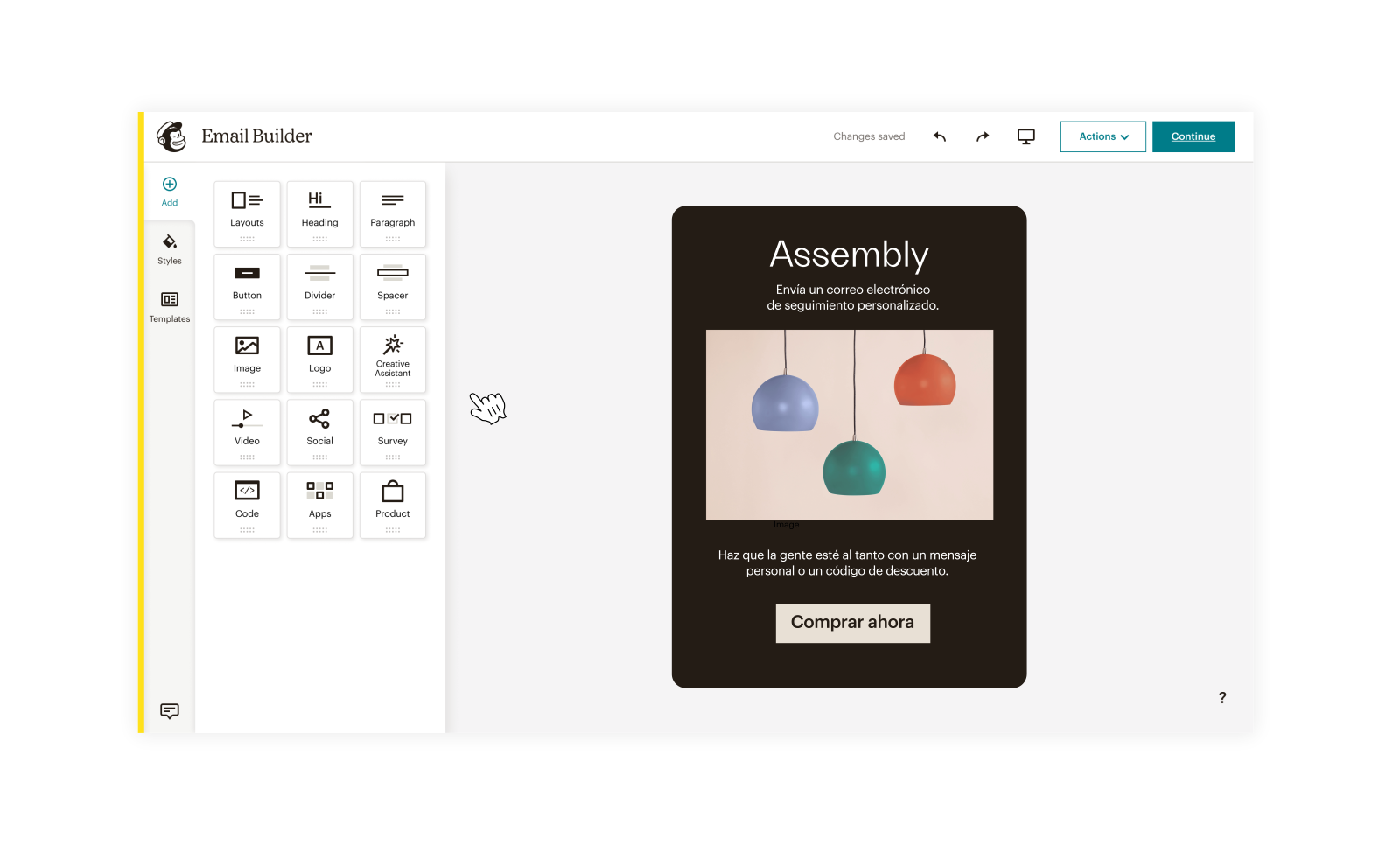Select the Image block
Image resolution: width=1400 pixels, height=845 pixels.
tap(247, 359)
